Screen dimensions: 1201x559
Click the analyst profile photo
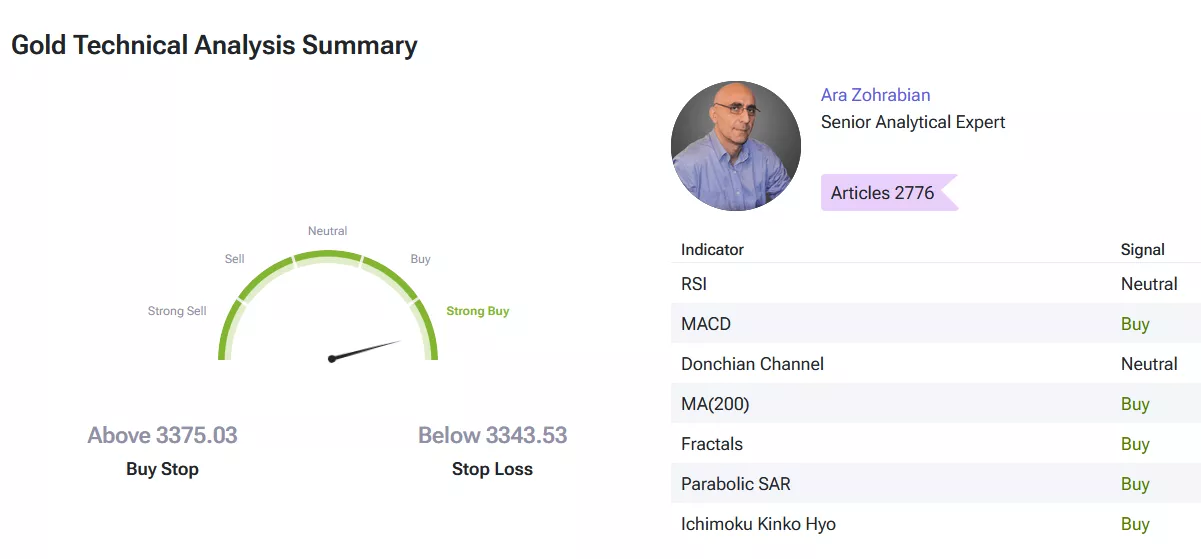735,146
